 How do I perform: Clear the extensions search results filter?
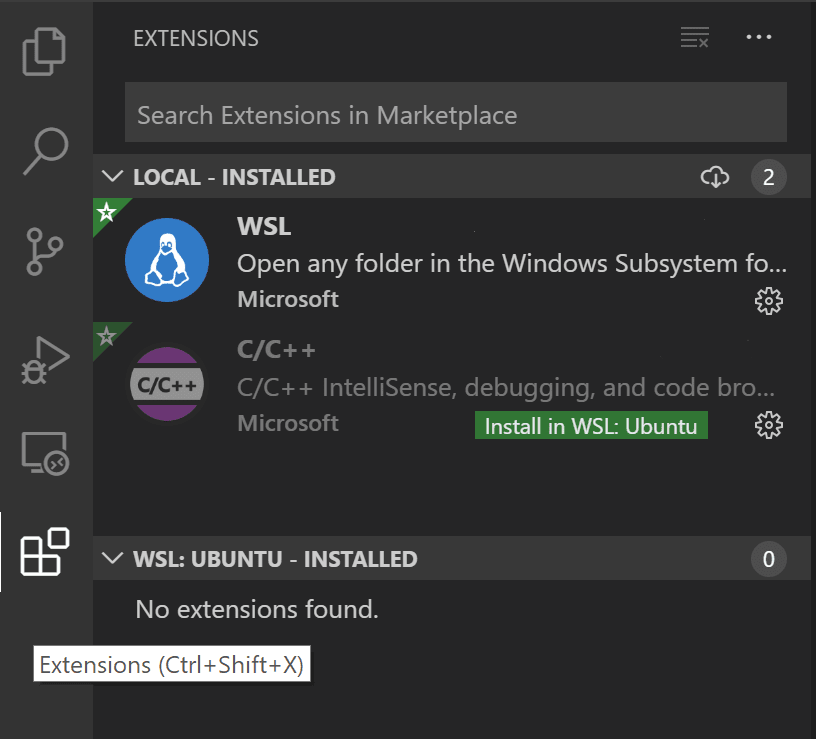click(695, 37)
